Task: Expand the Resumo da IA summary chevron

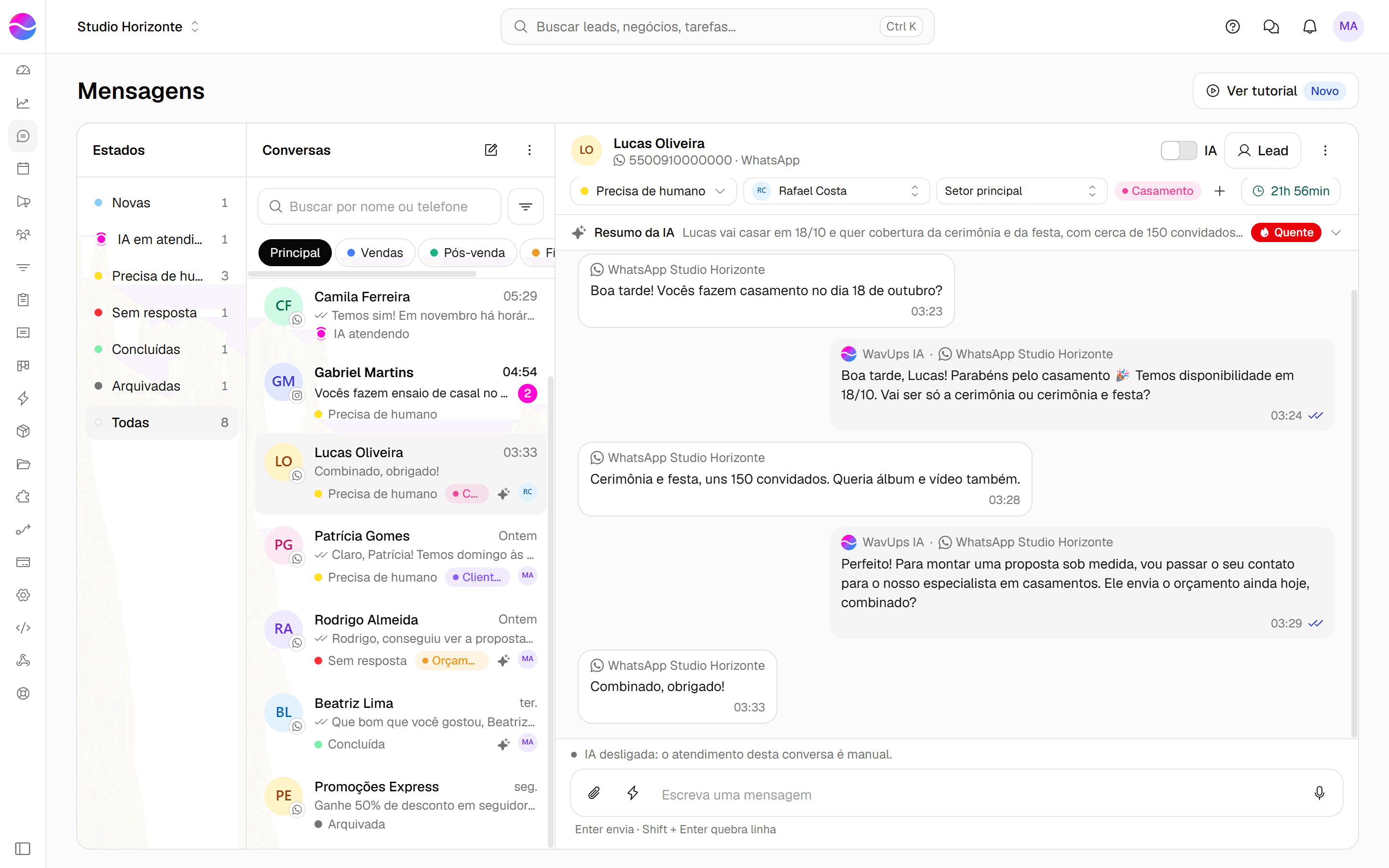Action: (x=1335, y=232)
